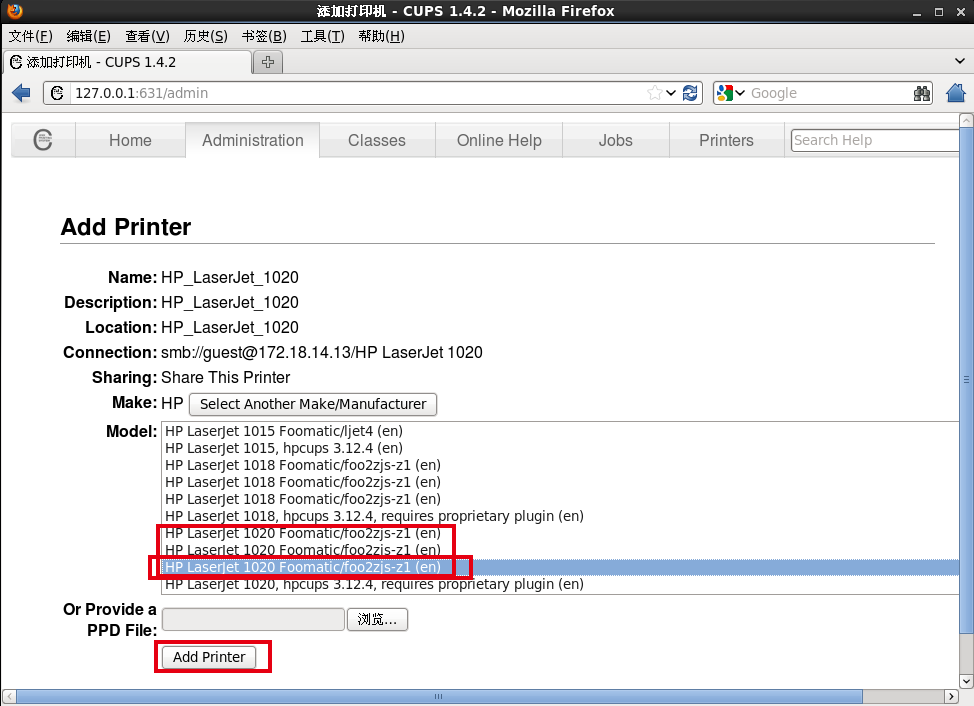Open a new tab with the plus icon
The height and width of the screenshot is (706, 974).
[268, 62]
